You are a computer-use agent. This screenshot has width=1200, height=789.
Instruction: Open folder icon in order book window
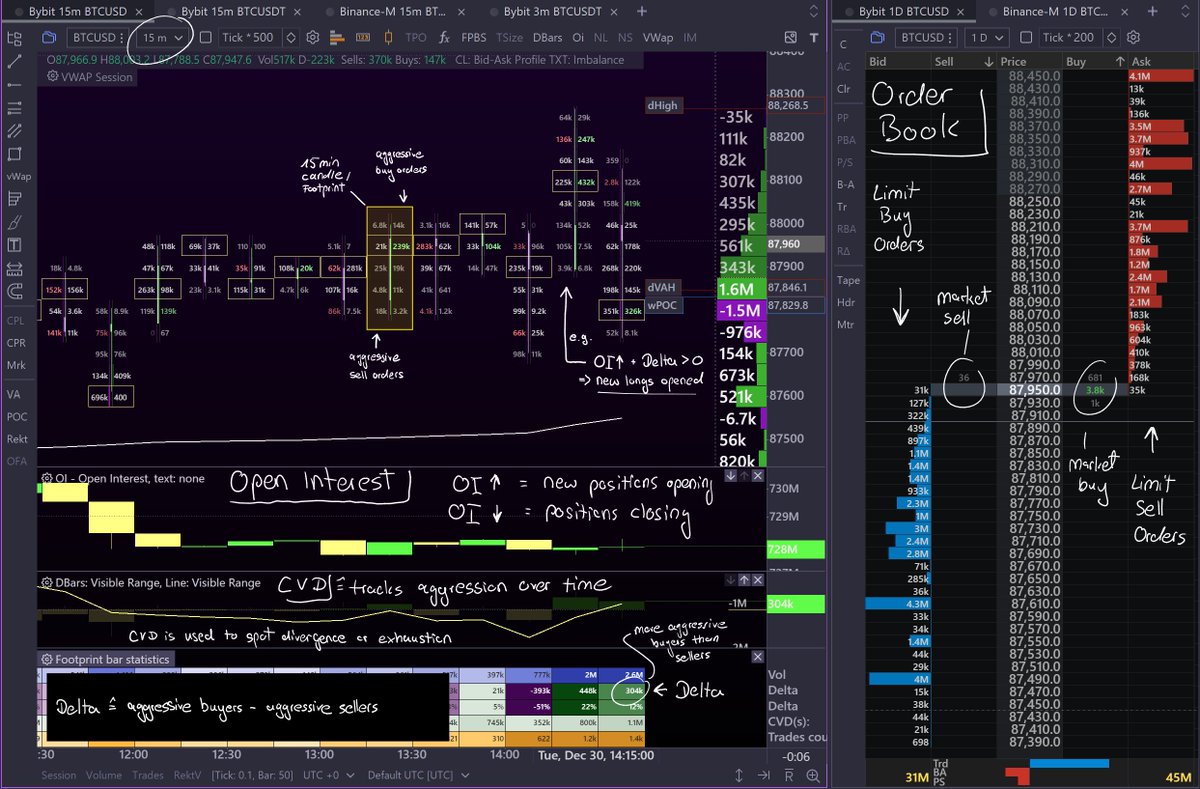tap(878, 37)
